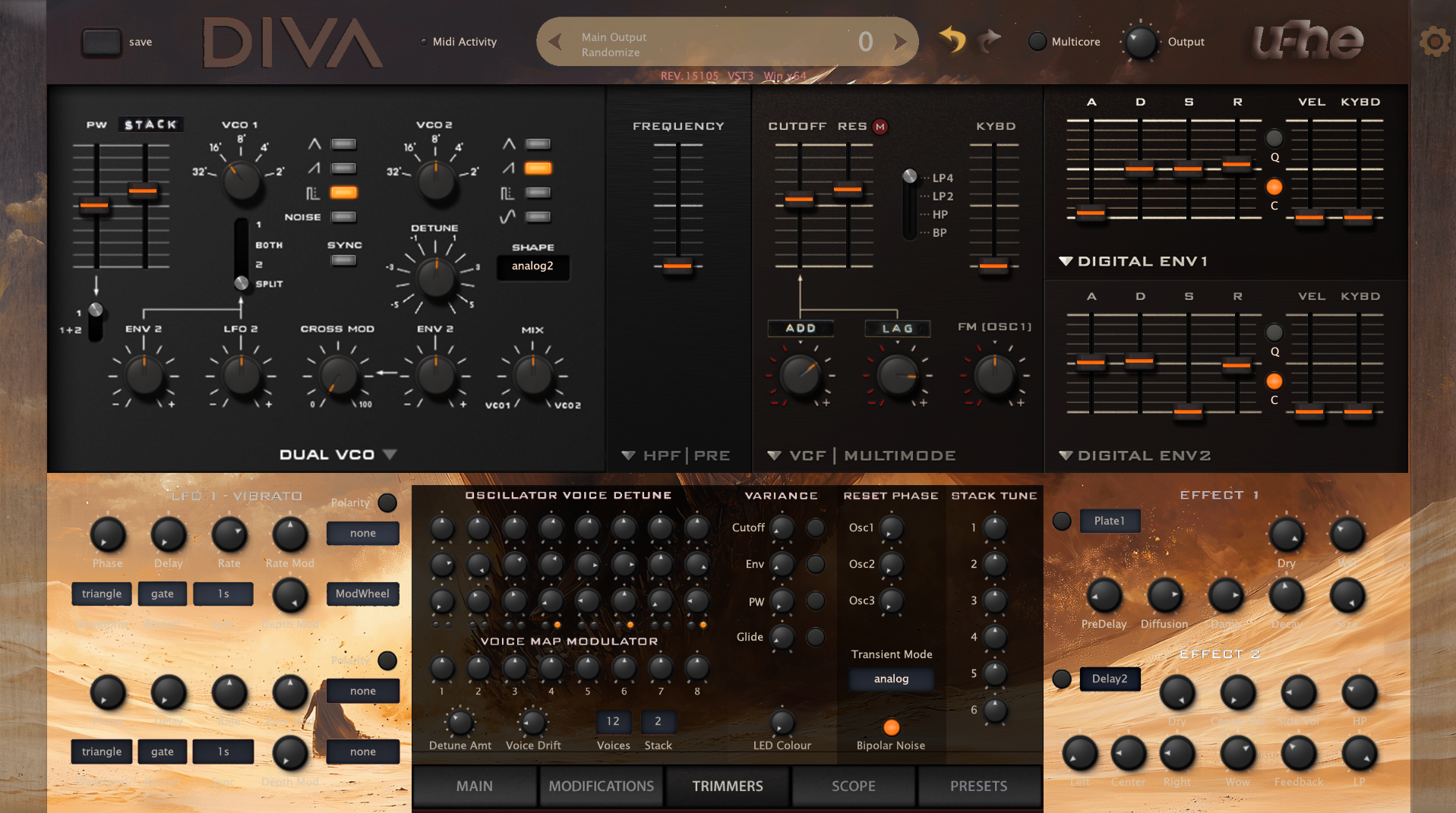The height and width of the screenshot is (813, 1456).
Task: Open the Shape analog2 dropdown
Action: 532,266
